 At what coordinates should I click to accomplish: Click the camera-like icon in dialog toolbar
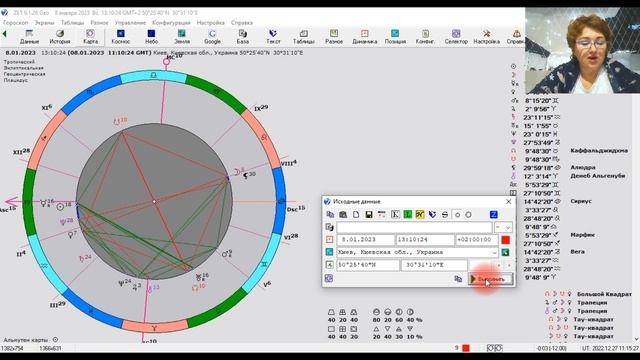pos(343,215)
